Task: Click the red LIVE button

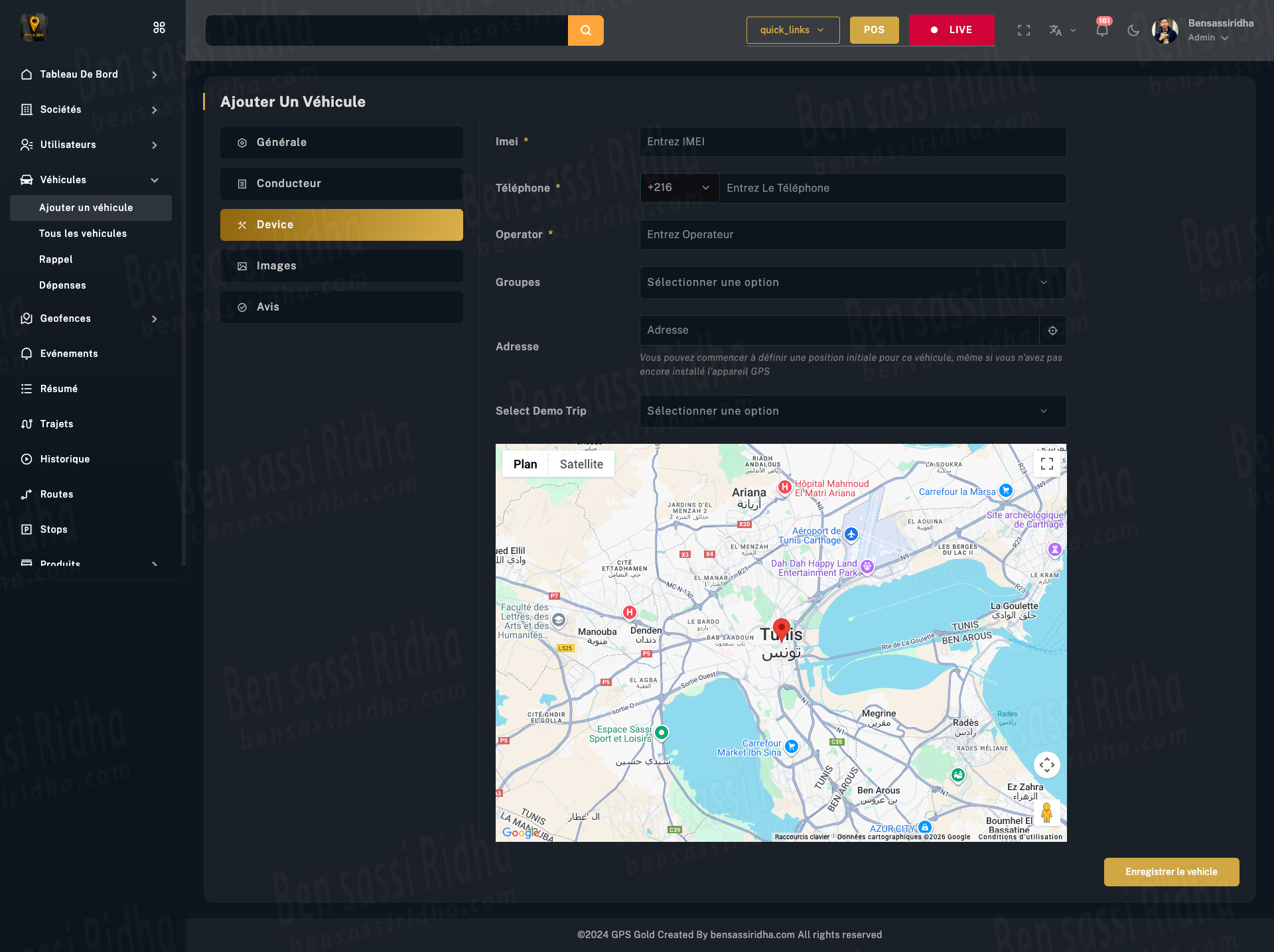Action: (951, 30)
